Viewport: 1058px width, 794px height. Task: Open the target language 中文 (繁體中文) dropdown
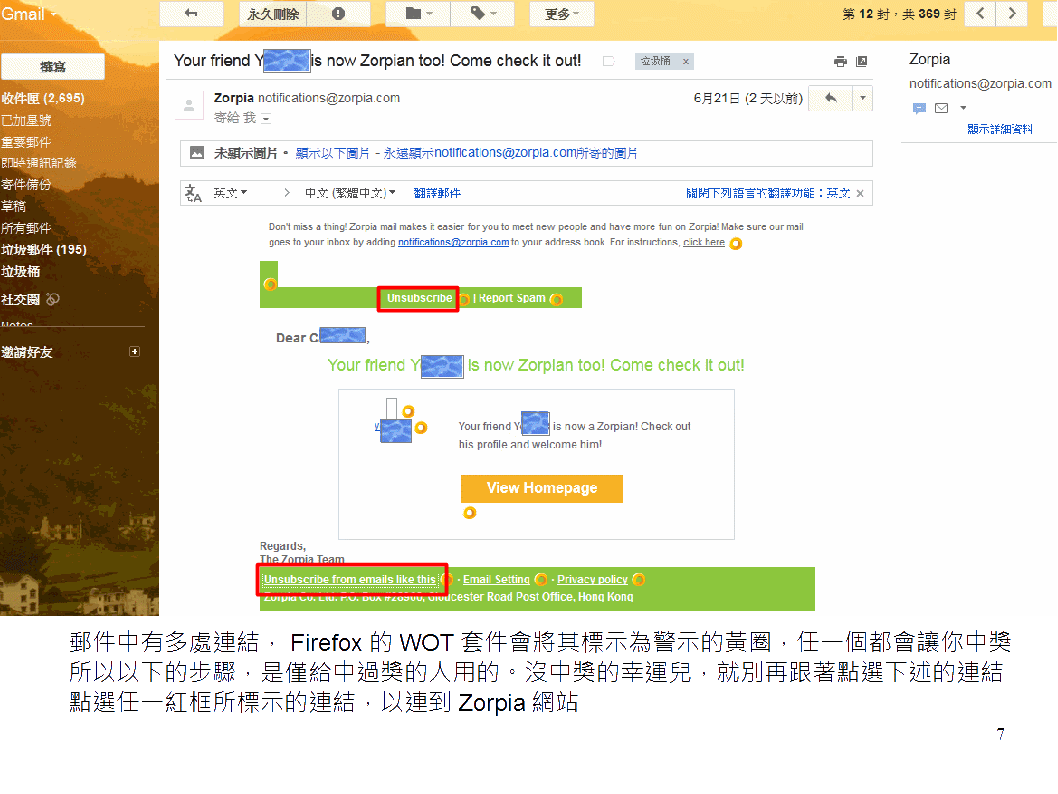[350, 193]
